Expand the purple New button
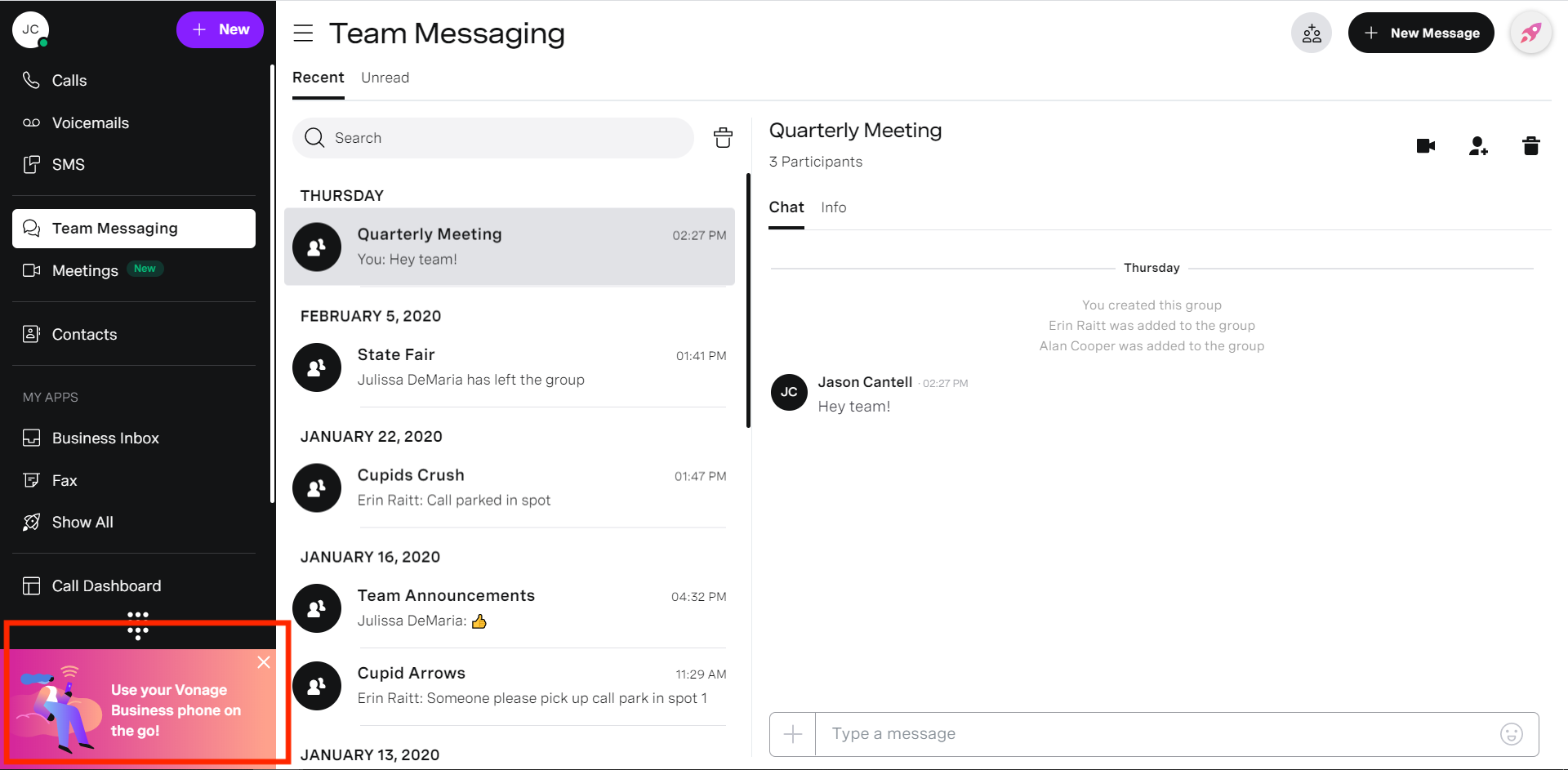 click(220, 30)
